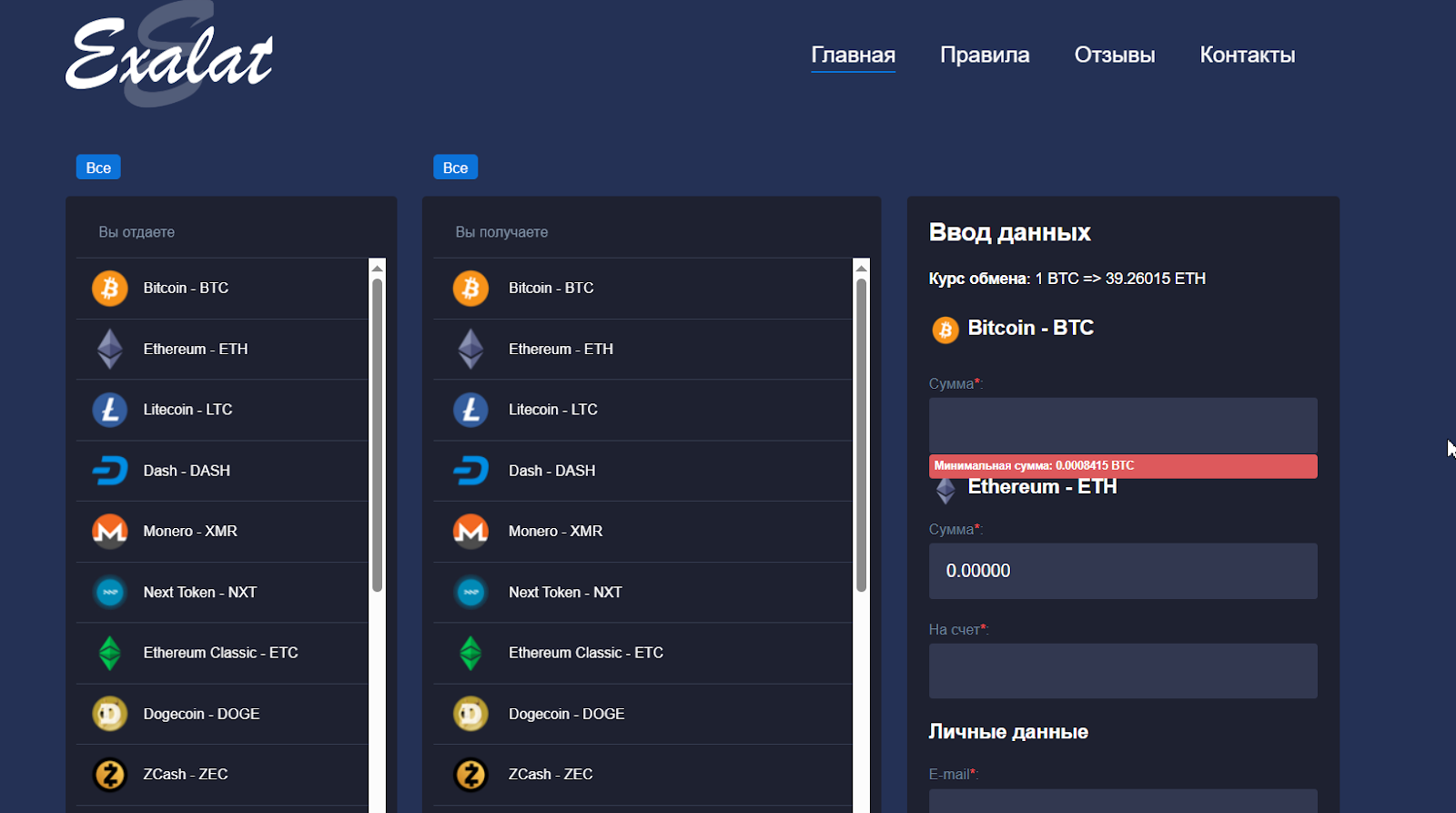Choose the "Monero - XMR" label under "Вы отдаете"
The width and height of the screenshot is (1456, 813).
pos(190,531)
